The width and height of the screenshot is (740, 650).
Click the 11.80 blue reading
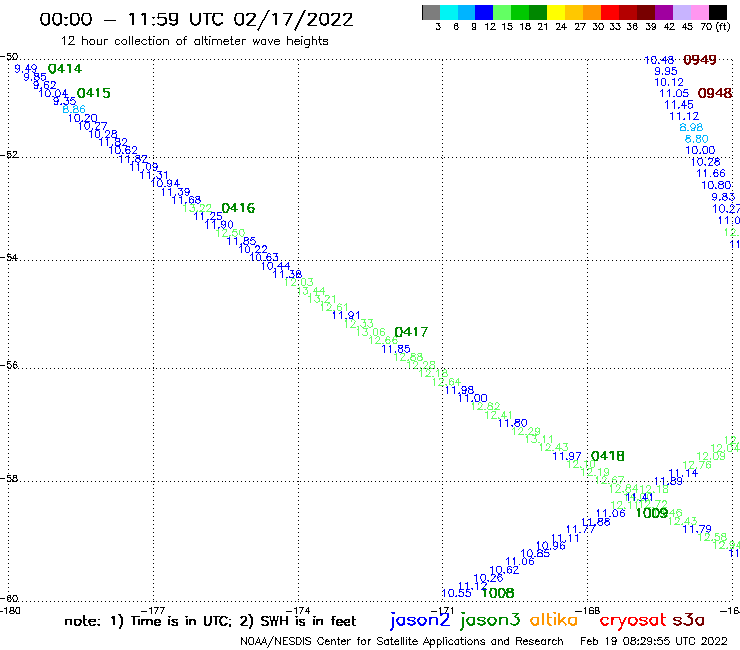tap(513, 423)
